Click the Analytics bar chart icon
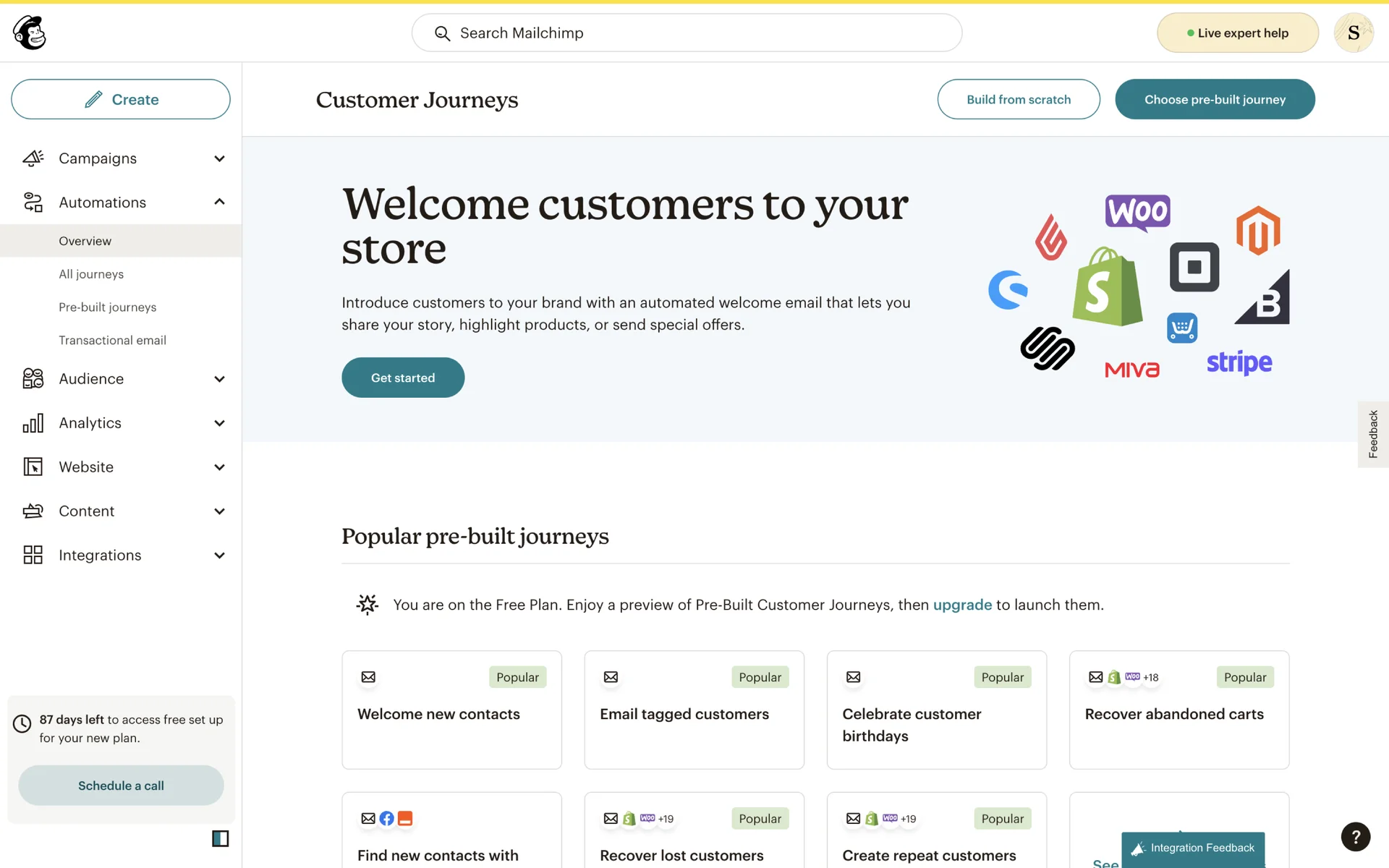This screenshot has width=1389, height=868. coord(33,423)
